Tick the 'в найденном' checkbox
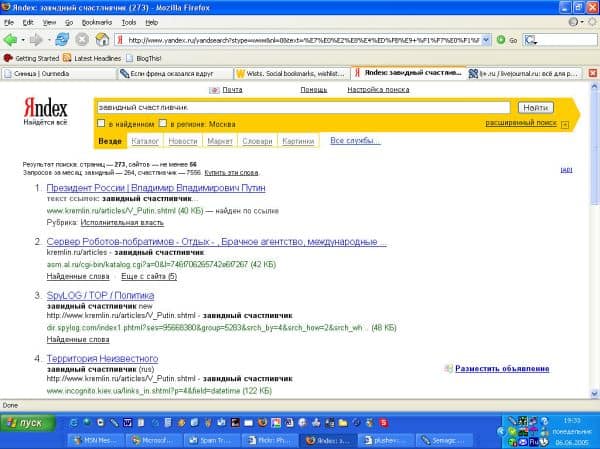 pos(101,123)
